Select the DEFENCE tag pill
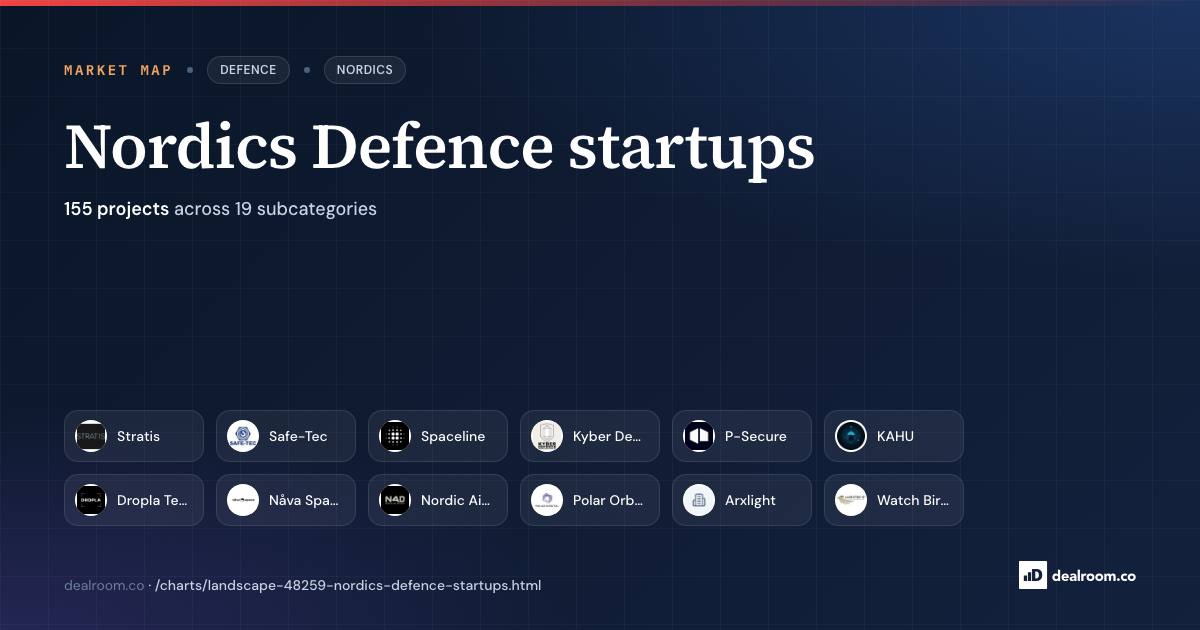This screenshot has height=630, width=1200. click(x=248, y=70)
